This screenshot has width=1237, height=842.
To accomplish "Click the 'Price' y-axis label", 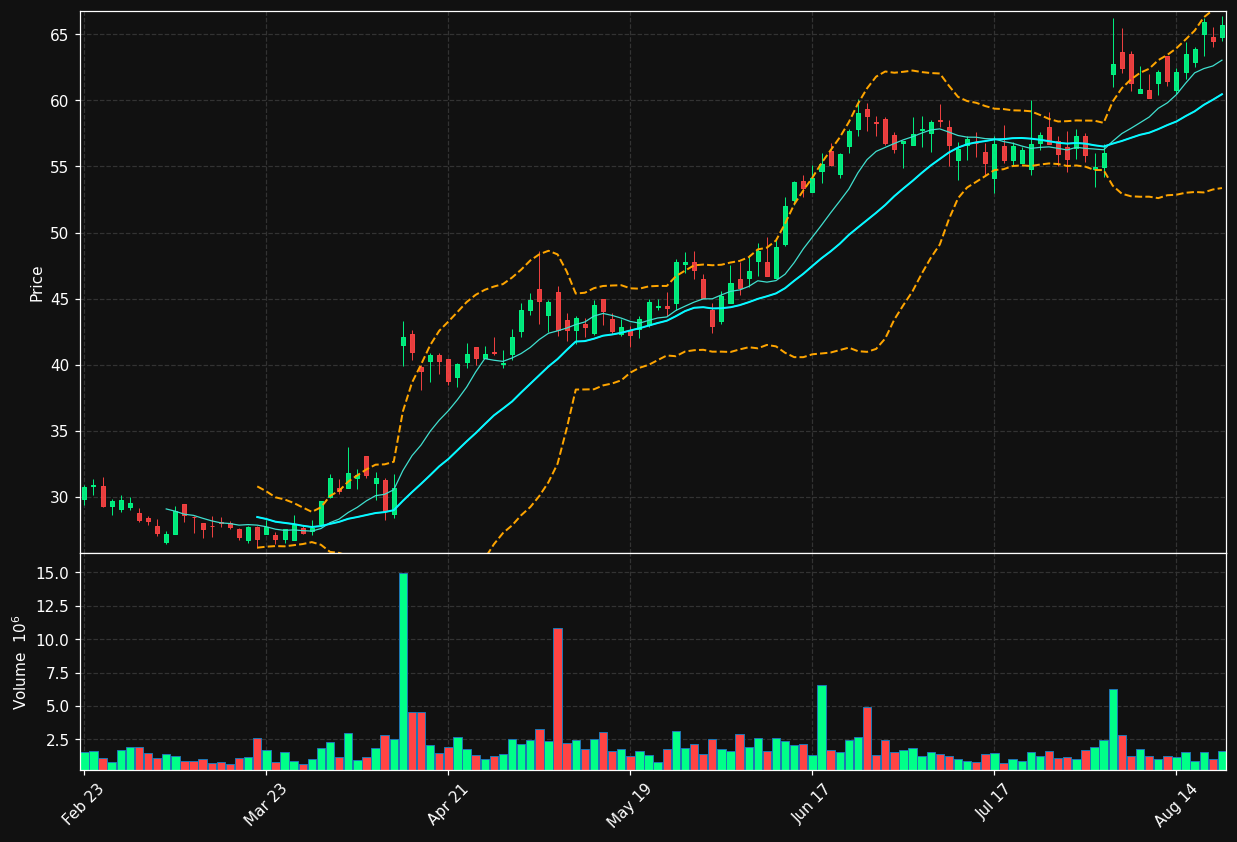I will coord(37,283).
